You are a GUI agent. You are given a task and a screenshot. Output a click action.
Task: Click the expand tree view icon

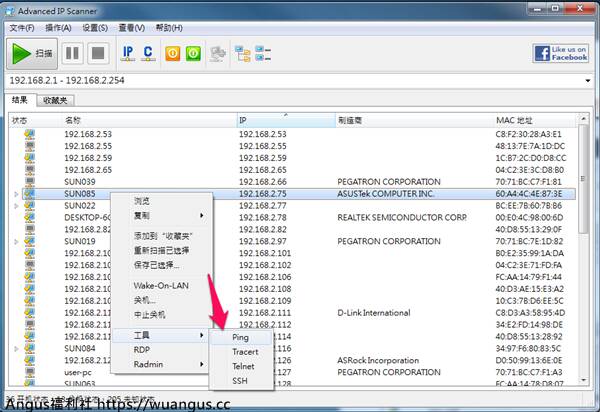click(x=243, y=54)
